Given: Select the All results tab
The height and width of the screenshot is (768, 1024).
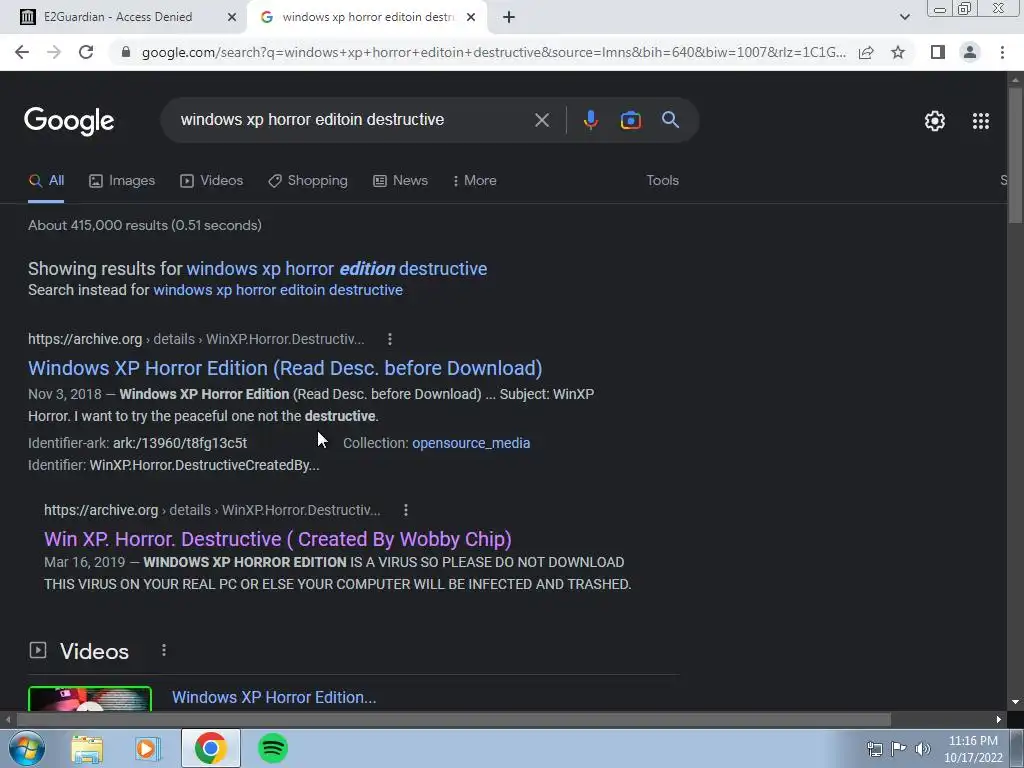Looking at the screenshot, I should [x=46, y=181].
